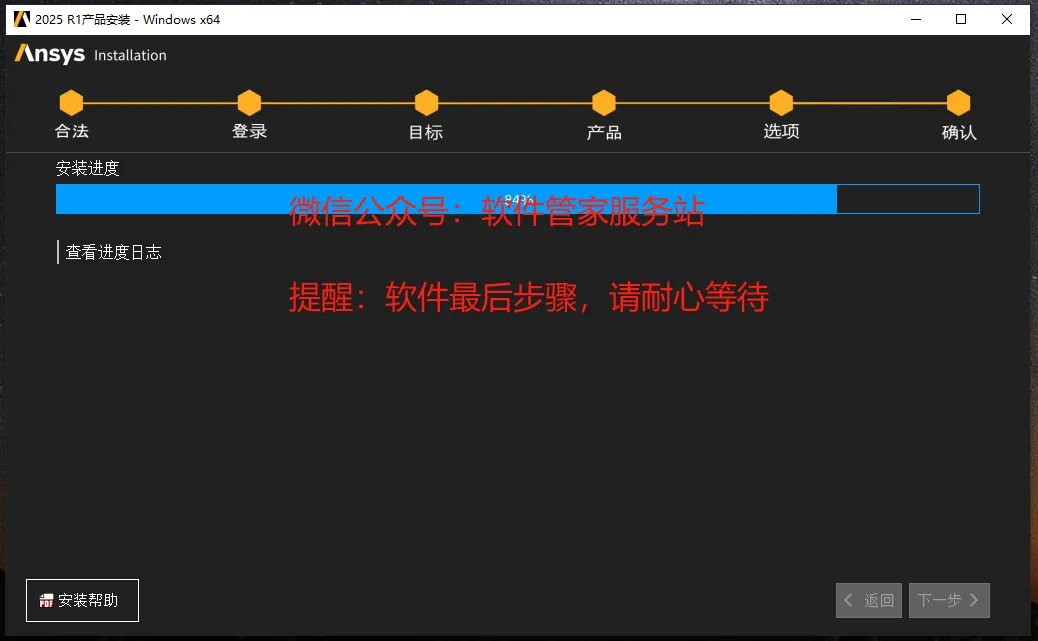Click the 目标 step hexagon
This screenshot has height=641, width=1038.
426,103
